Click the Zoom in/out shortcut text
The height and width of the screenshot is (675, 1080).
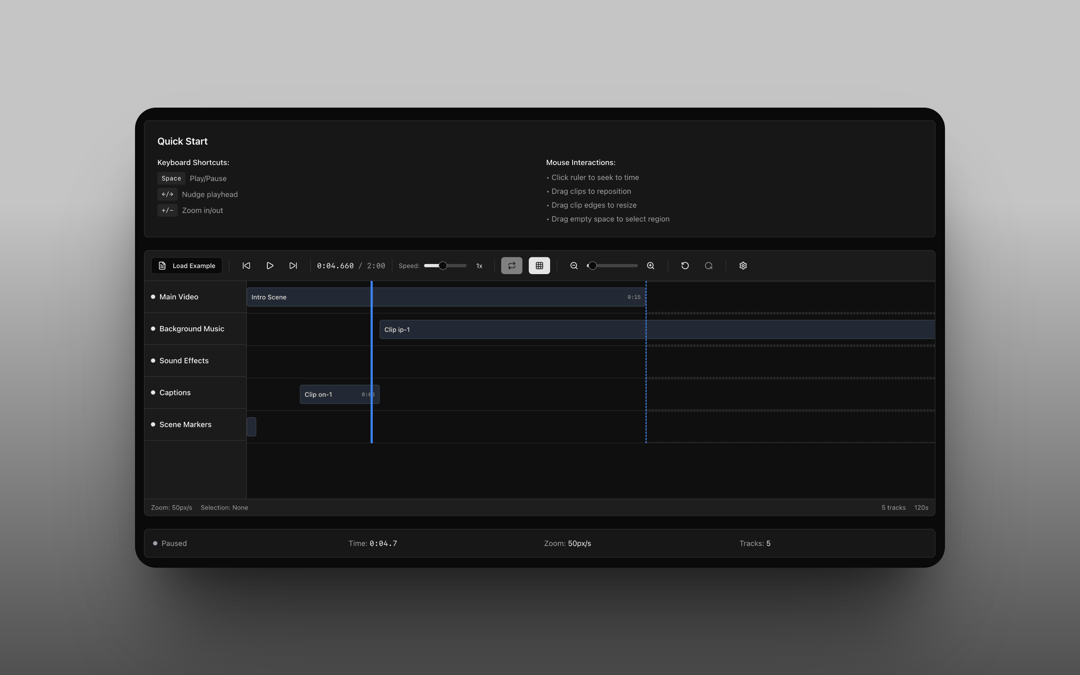202,211
